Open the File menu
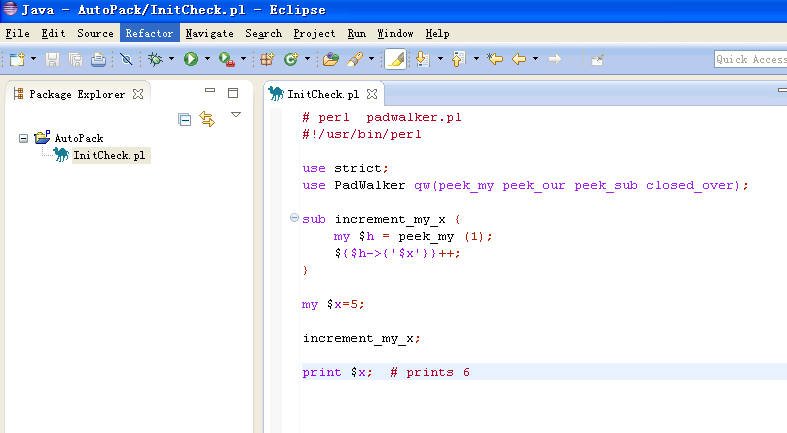The image size is (787, 433). point(18,34)
